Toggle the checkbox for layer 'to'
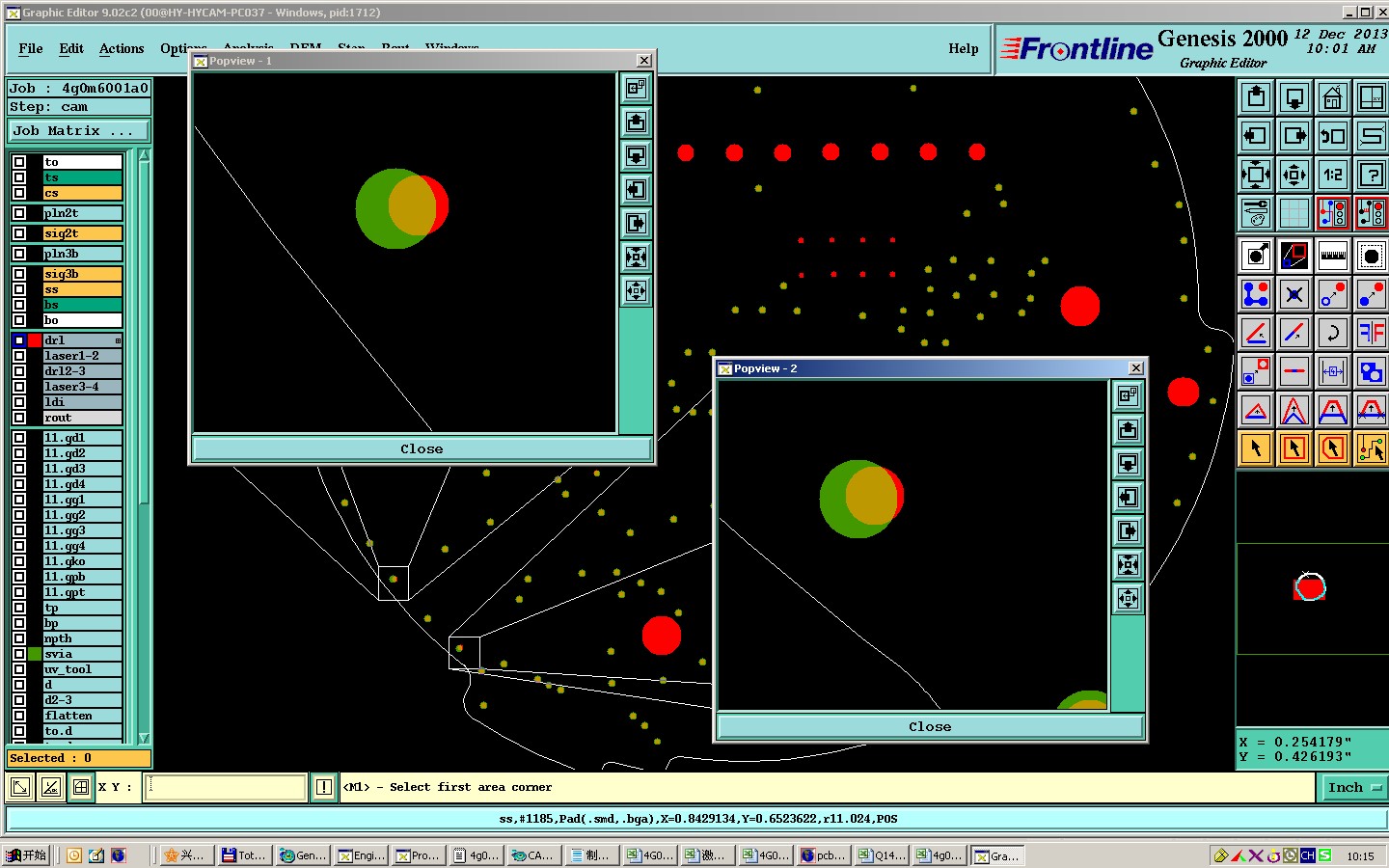 19,162
